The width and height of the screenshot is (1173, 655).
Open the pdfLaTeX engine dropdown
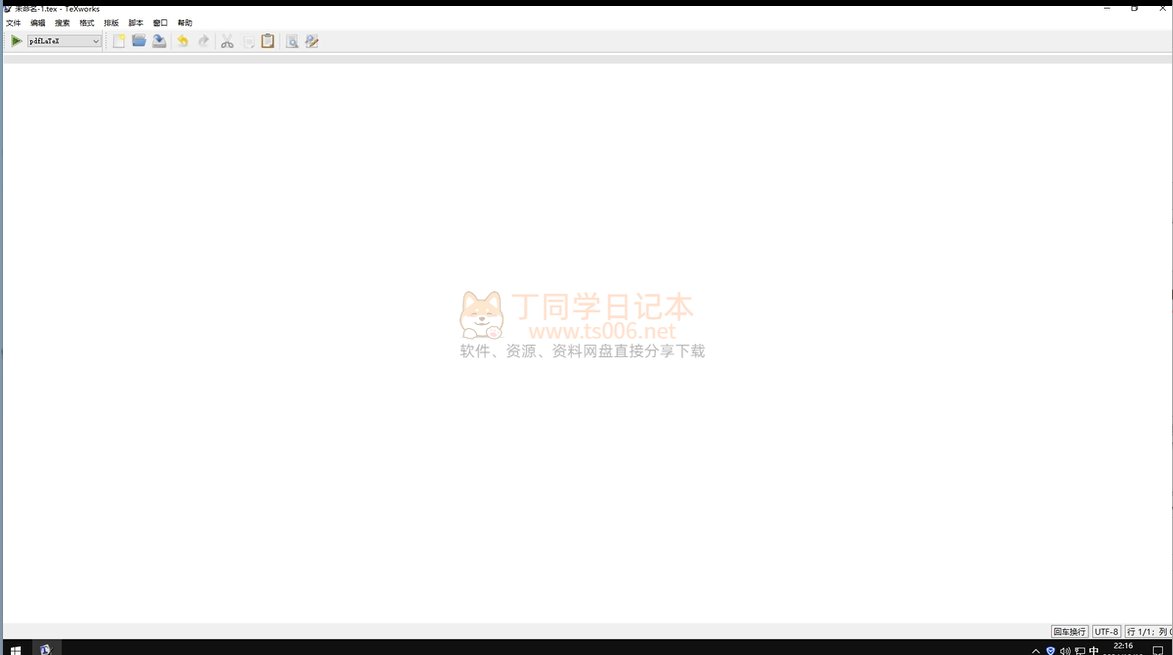tap(64, 41)
